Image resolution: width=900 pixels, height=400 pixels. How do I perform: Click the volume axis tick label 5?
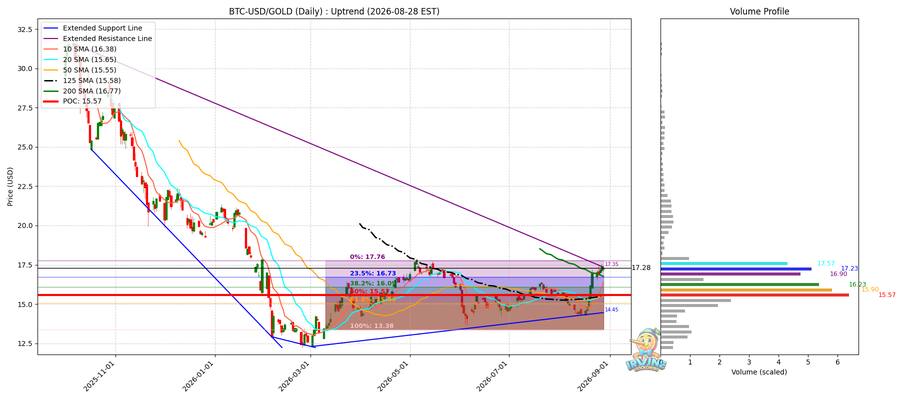pyautogui.click(x=808, y=362)
